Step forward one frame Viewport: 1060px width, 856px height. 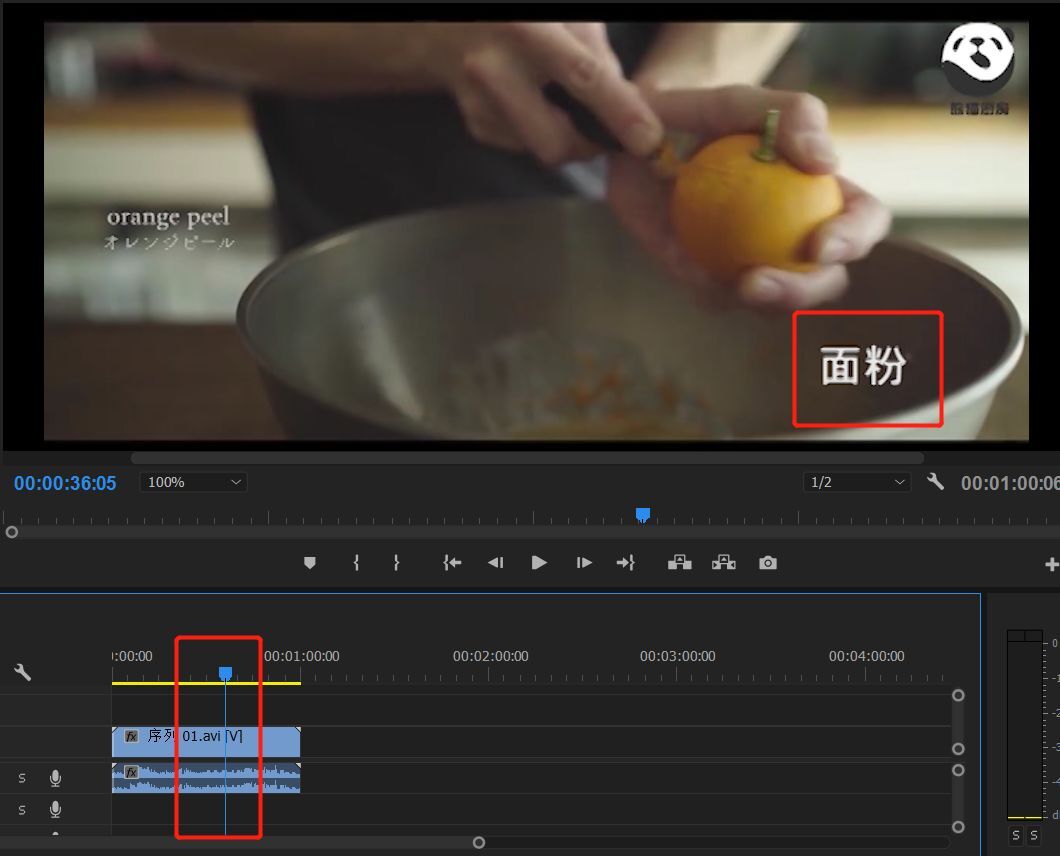pos(584,563)
